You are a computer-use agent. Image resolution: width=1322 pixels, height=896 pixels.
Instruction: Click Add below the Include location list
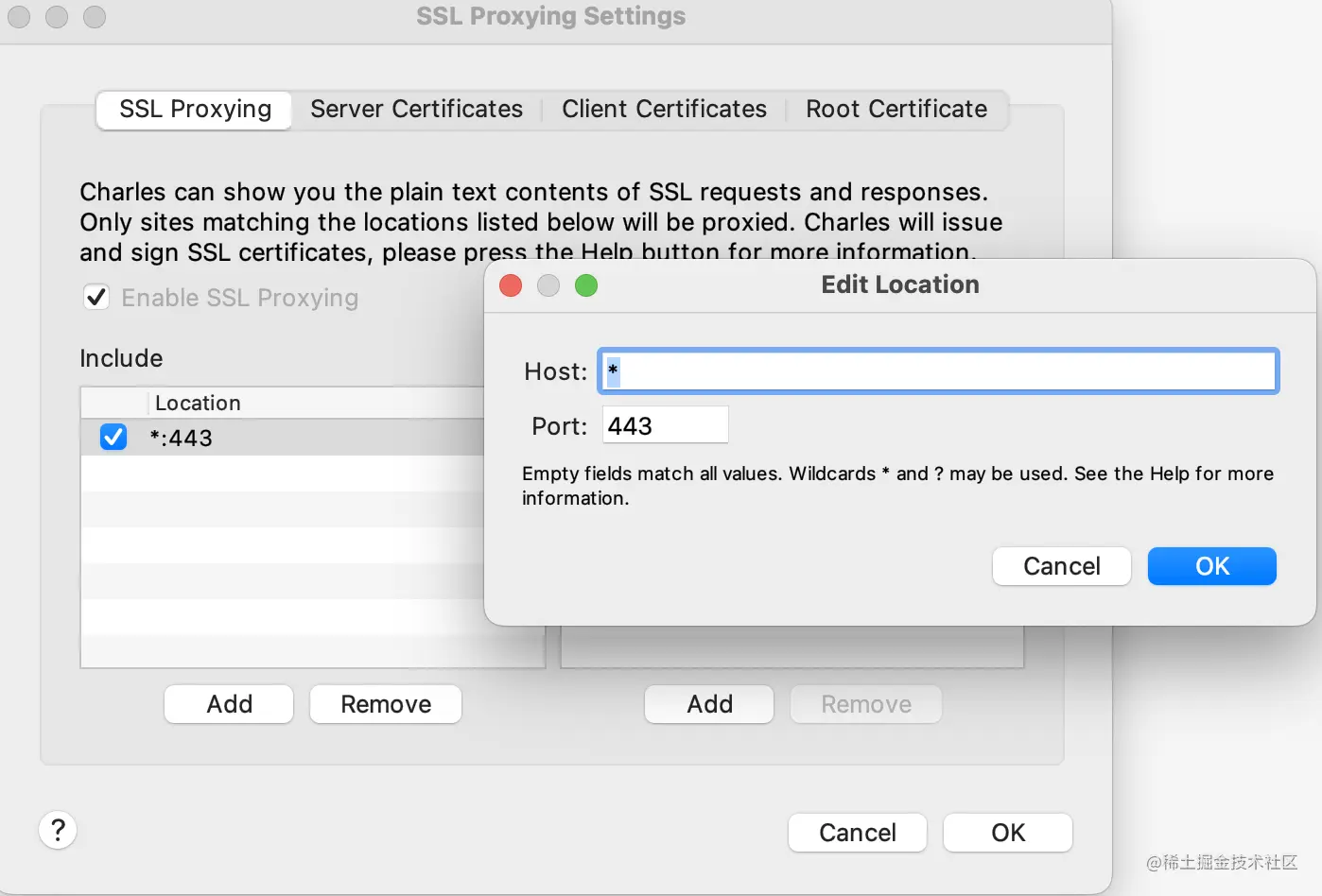pos(229,704)
